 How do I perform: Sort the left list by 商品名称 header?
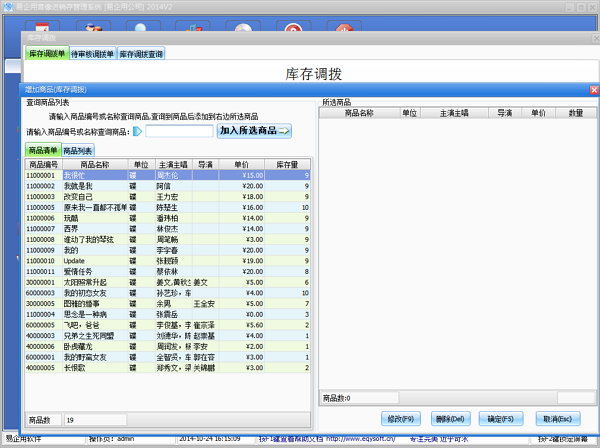[95, 165]
